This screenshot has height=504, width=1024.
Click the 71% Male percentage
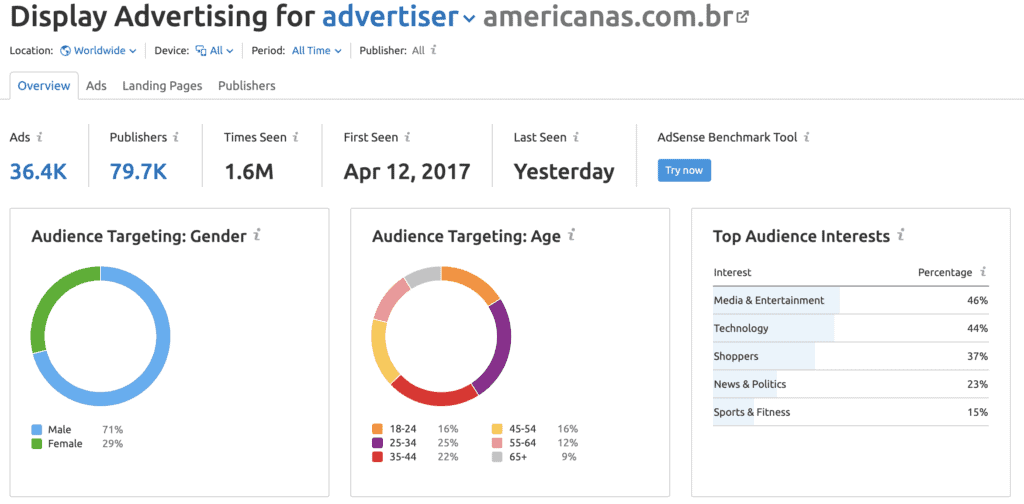coord(112,430)
